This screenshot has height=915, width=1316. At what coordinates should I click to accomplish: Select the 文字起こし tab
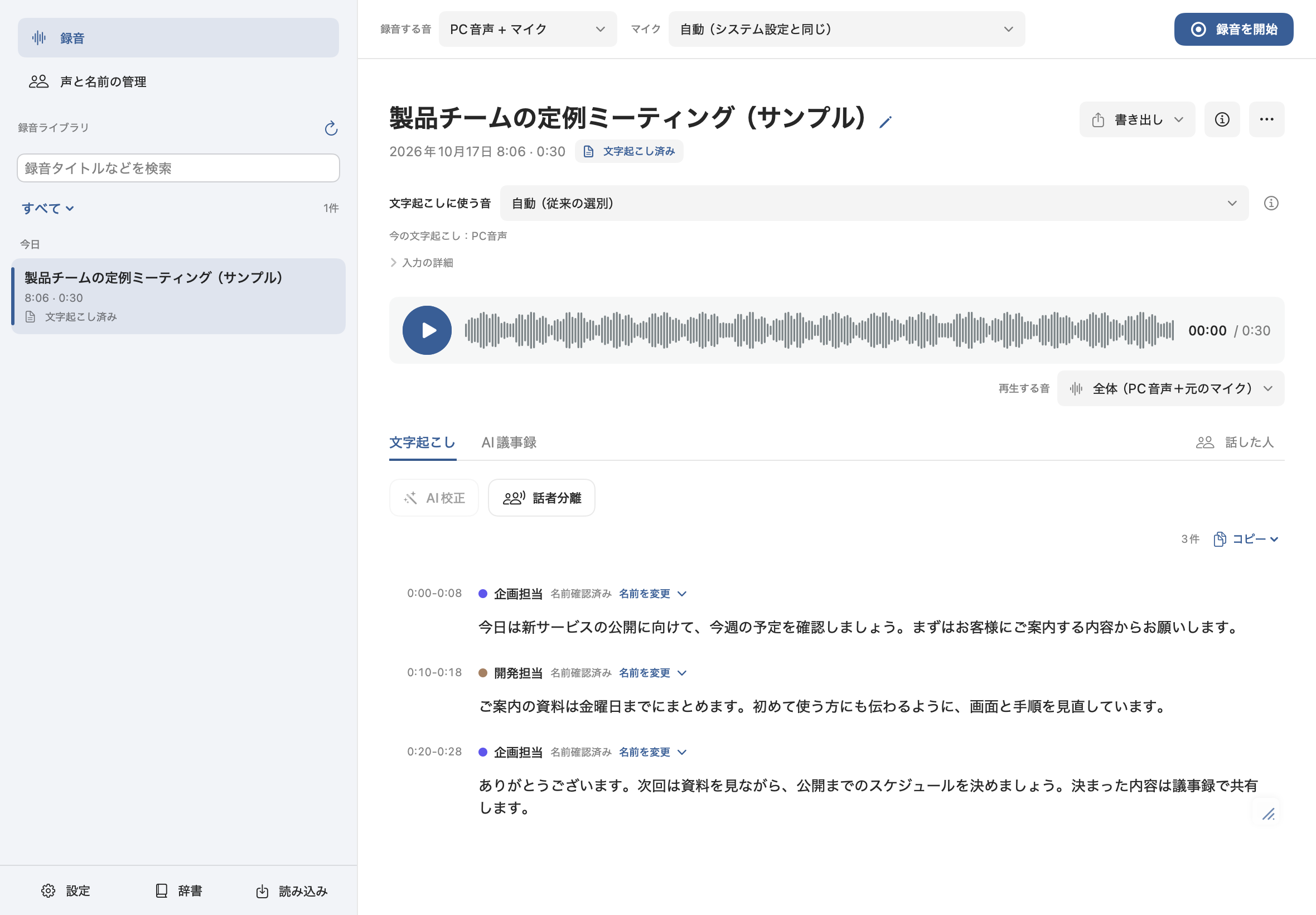click(422, 442)
